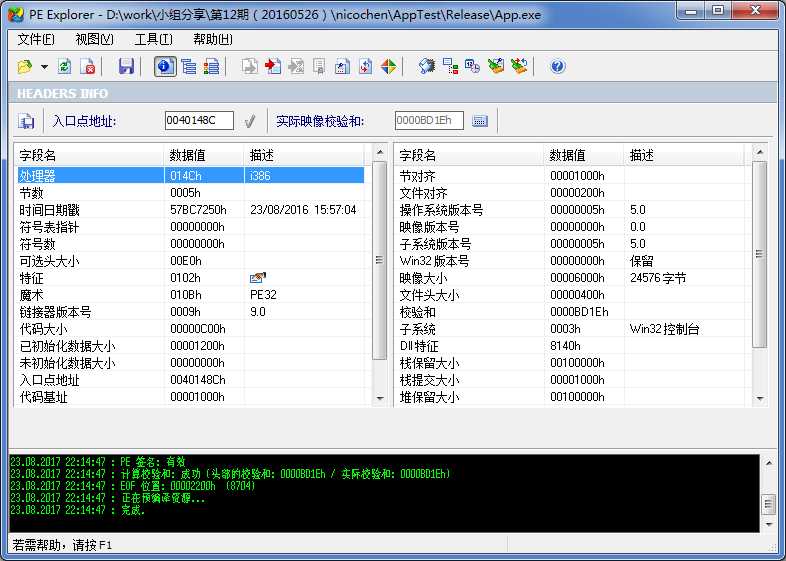Select the 链接器版本号 row
This screenshot has width=786, height=561.
(190, 312)
